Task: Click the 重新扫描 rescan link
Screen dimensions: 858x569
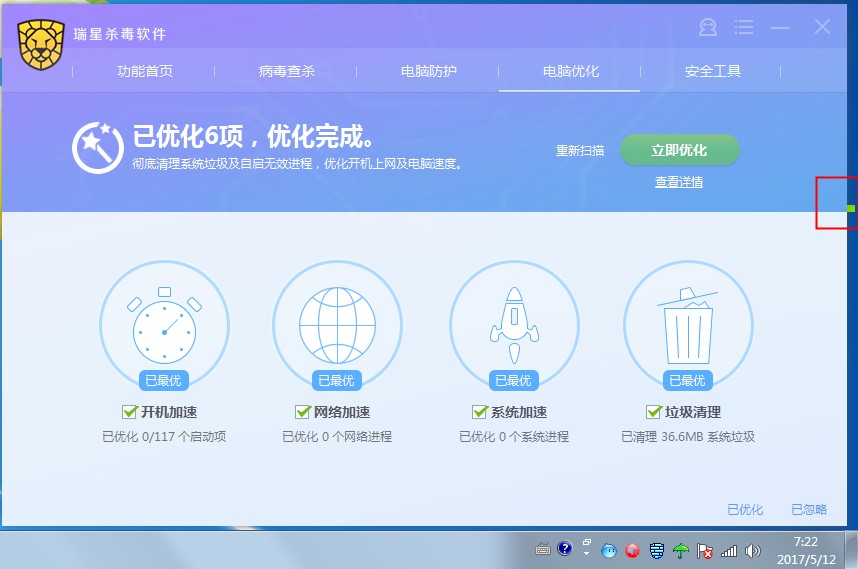Action: click(x=580, y=151)
